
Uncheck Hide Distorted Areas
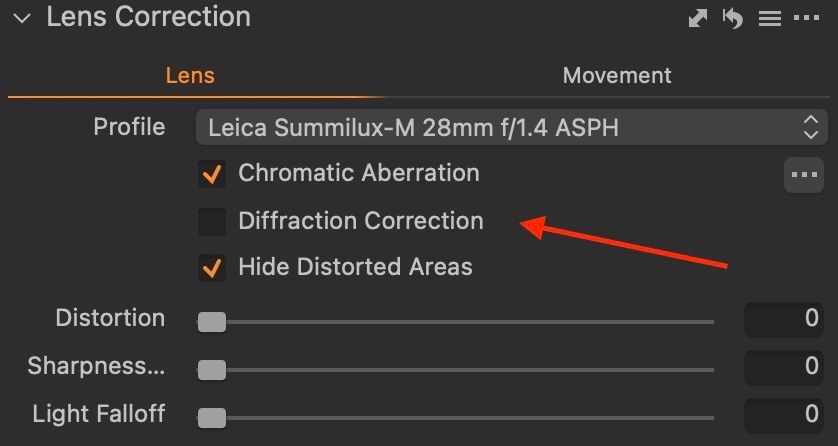pos(212,268)
